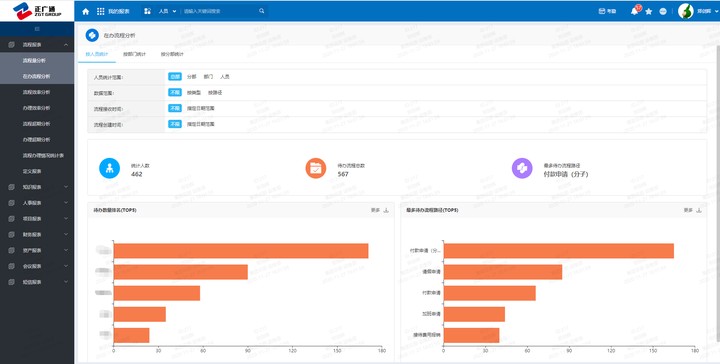Select 部门 for 人员统计范围

(x=208, y=77)
